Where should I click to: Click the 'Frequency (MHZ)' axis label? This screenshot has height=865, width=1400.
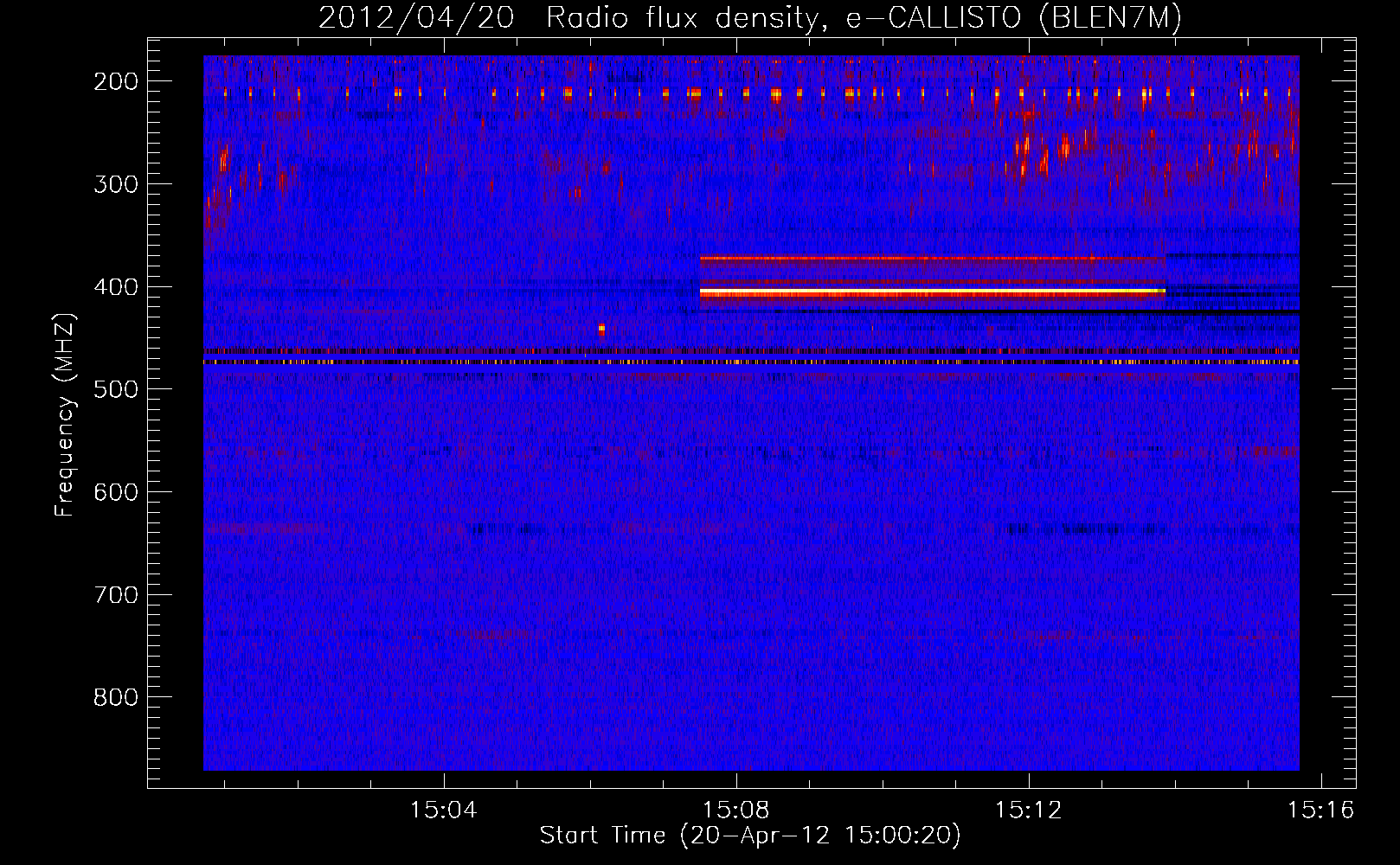[65, 414]
